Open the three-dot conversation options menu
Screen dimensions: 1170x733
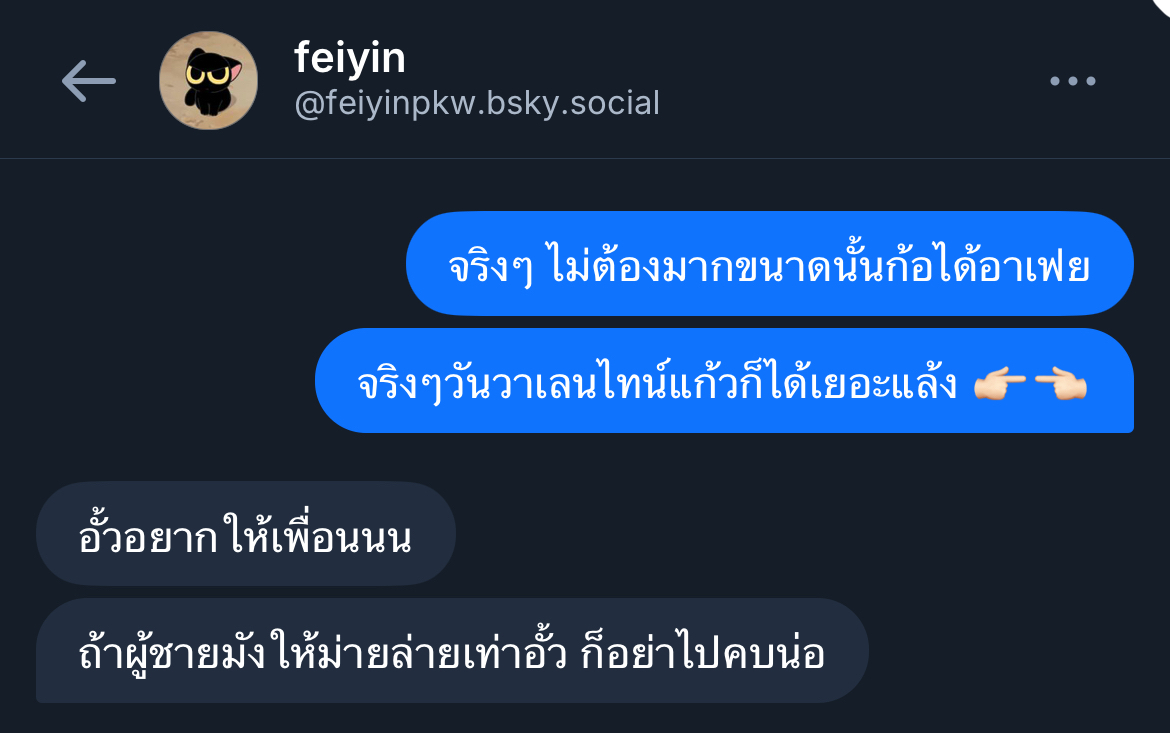pos(1073,81)
